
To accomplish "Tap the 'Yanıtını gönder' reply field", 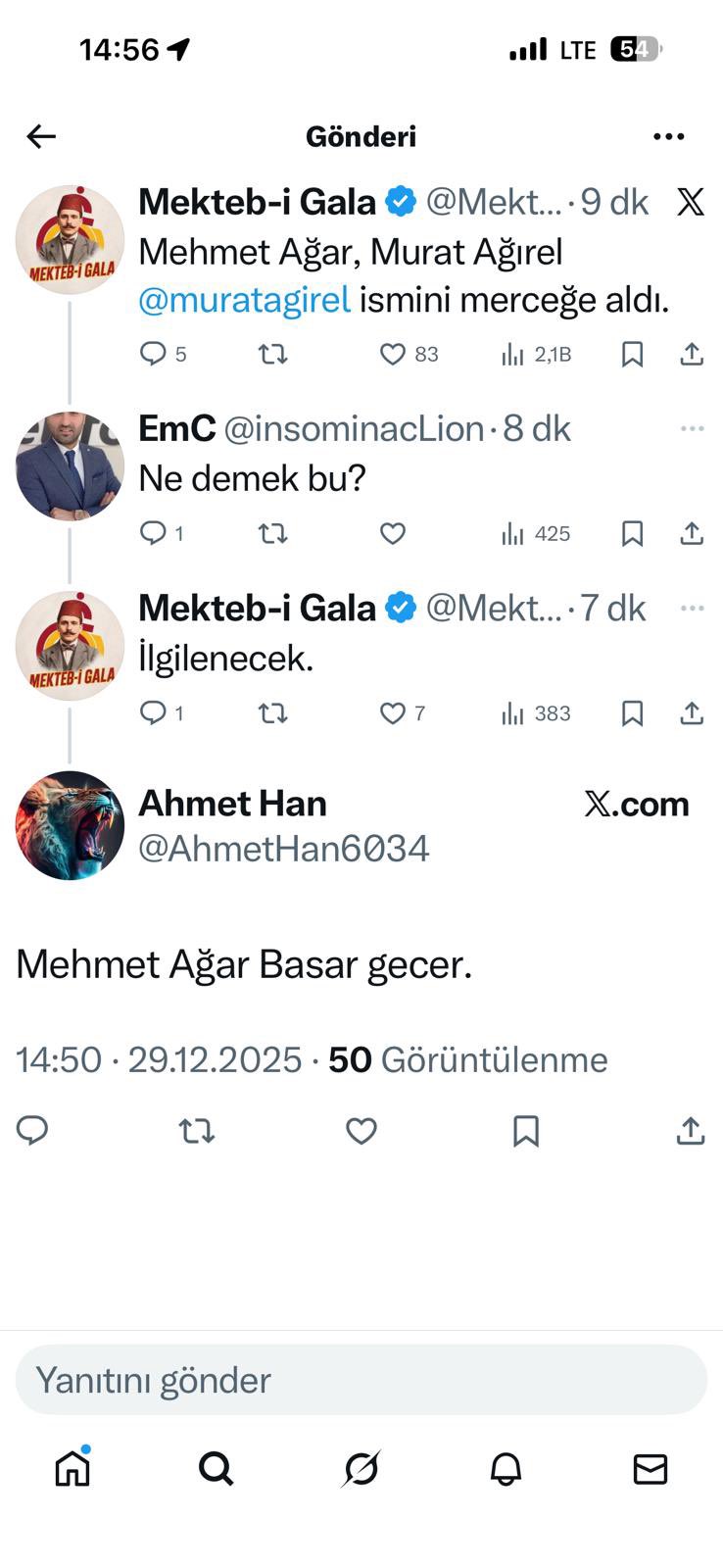I will point(361,1381).
